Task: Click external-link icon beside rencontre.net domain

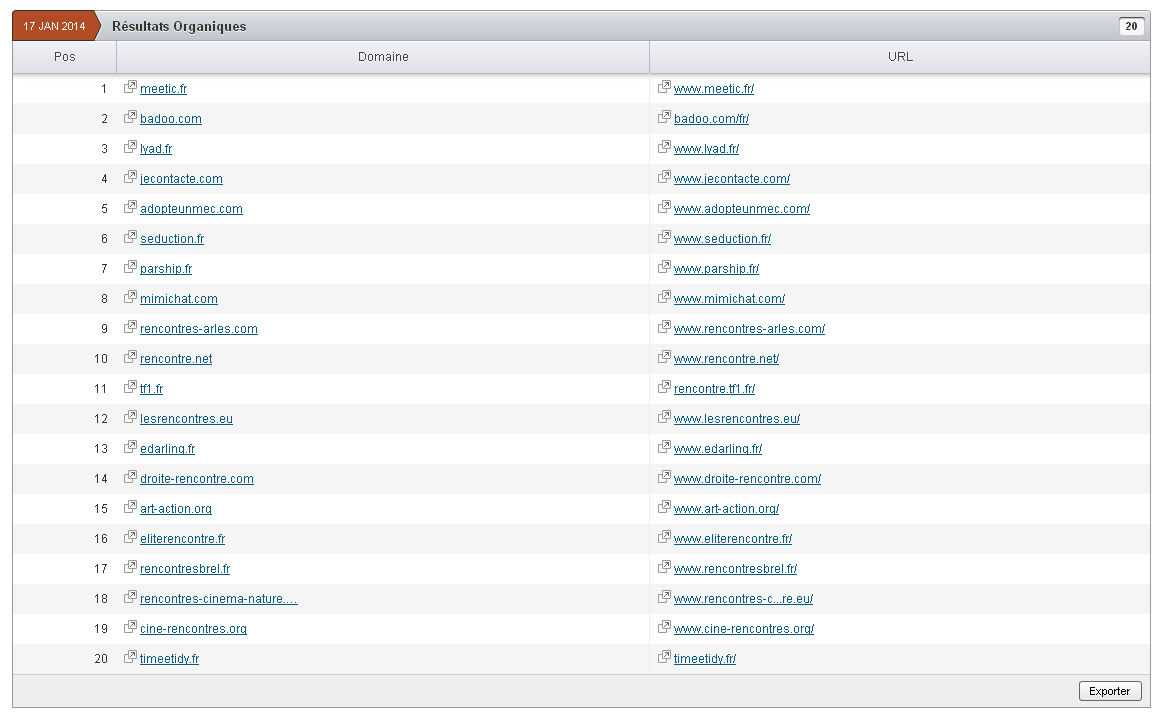Action: [130, 357]
